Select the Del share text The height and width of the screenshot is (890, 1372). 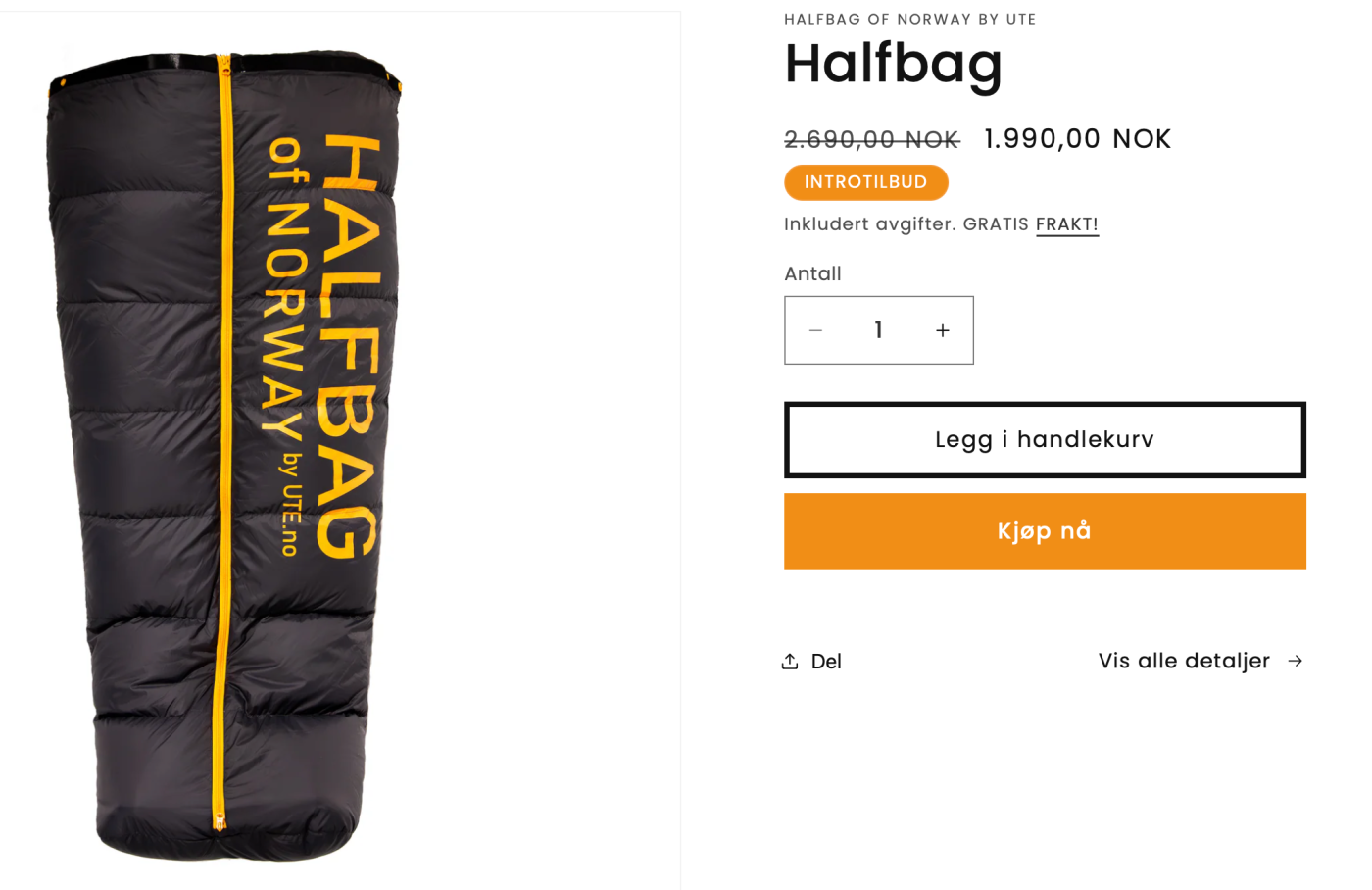[826, 662]
